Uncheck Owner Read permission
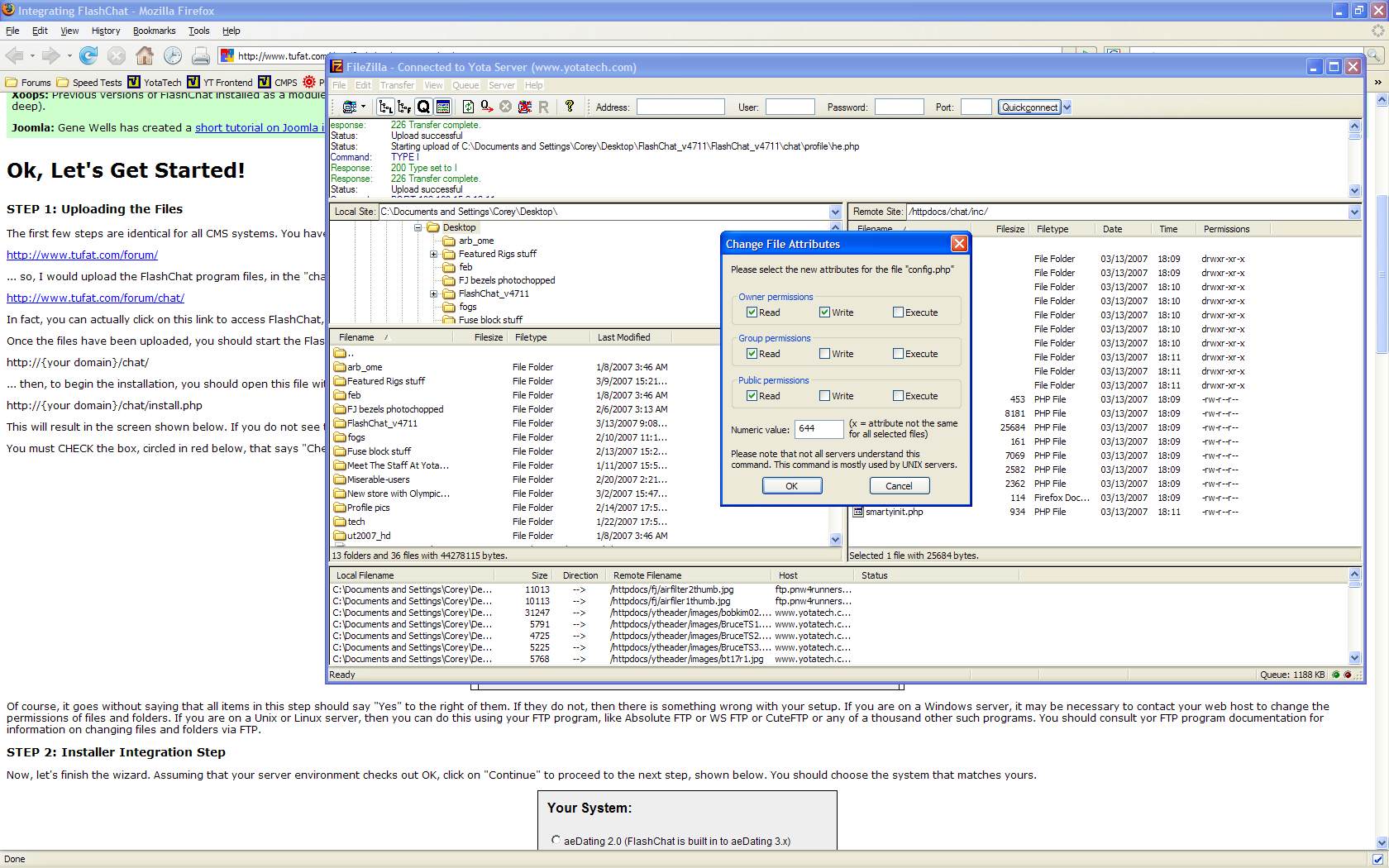 752,312
